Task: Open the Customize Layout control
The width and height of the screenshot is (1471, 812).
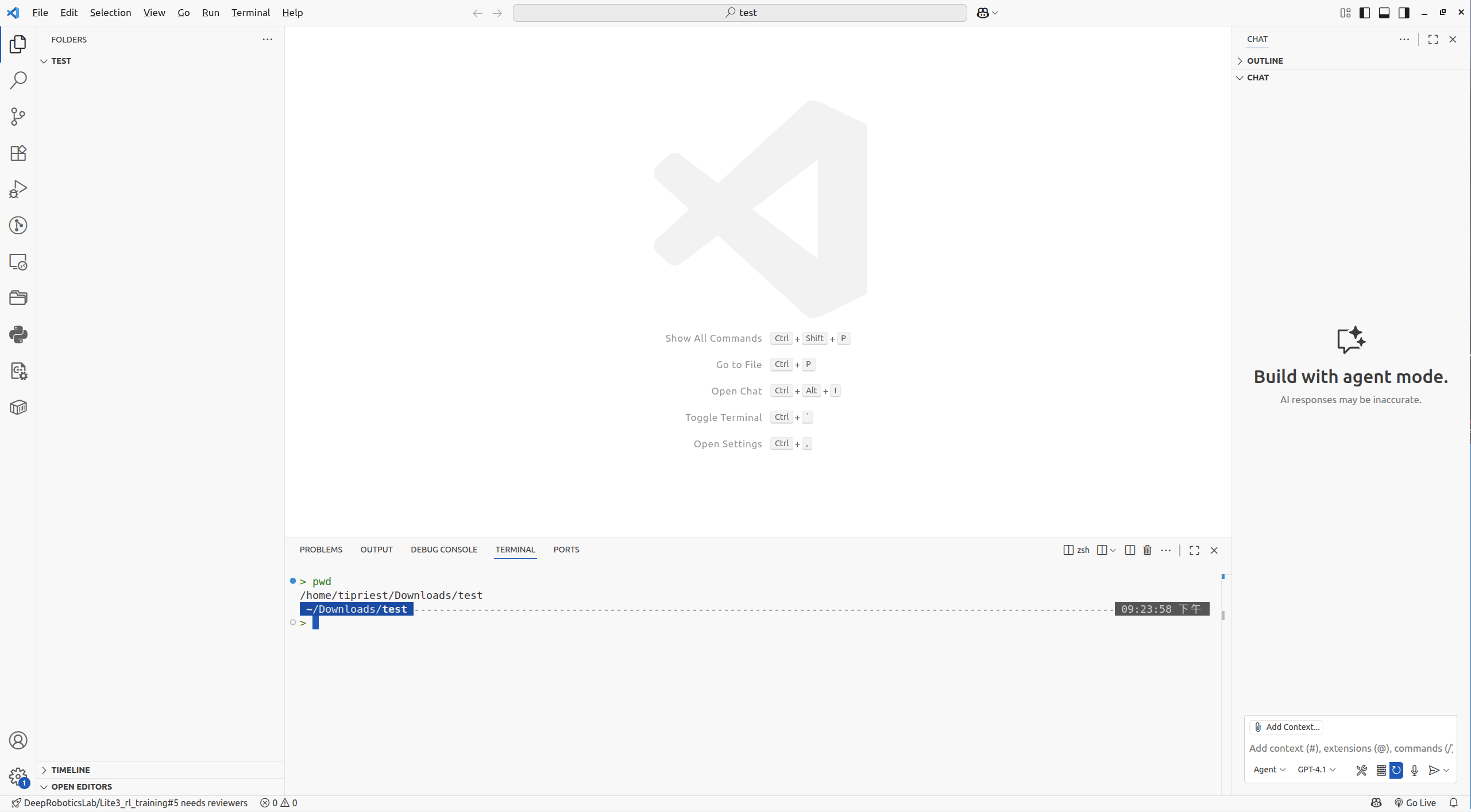Action: 1345,13
